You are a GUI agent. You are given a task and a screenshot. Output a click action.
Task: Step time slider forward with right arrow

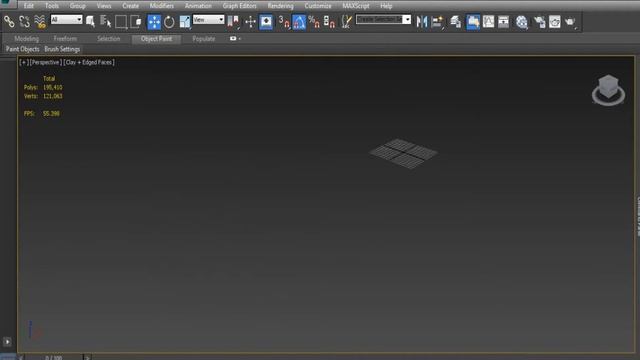87,358
